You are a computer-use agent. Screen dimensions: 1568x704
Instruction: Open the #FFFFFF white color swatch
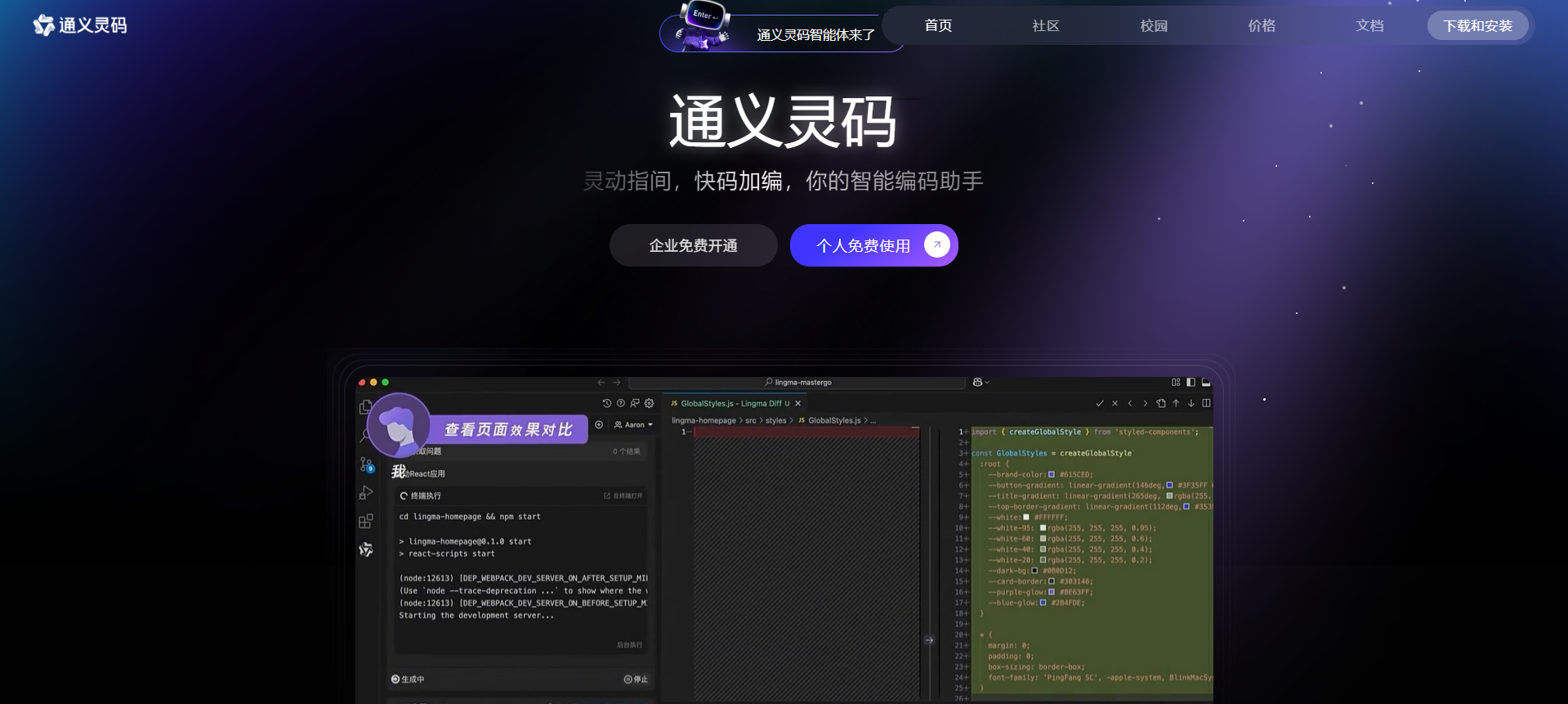(x=1026, y=517)
